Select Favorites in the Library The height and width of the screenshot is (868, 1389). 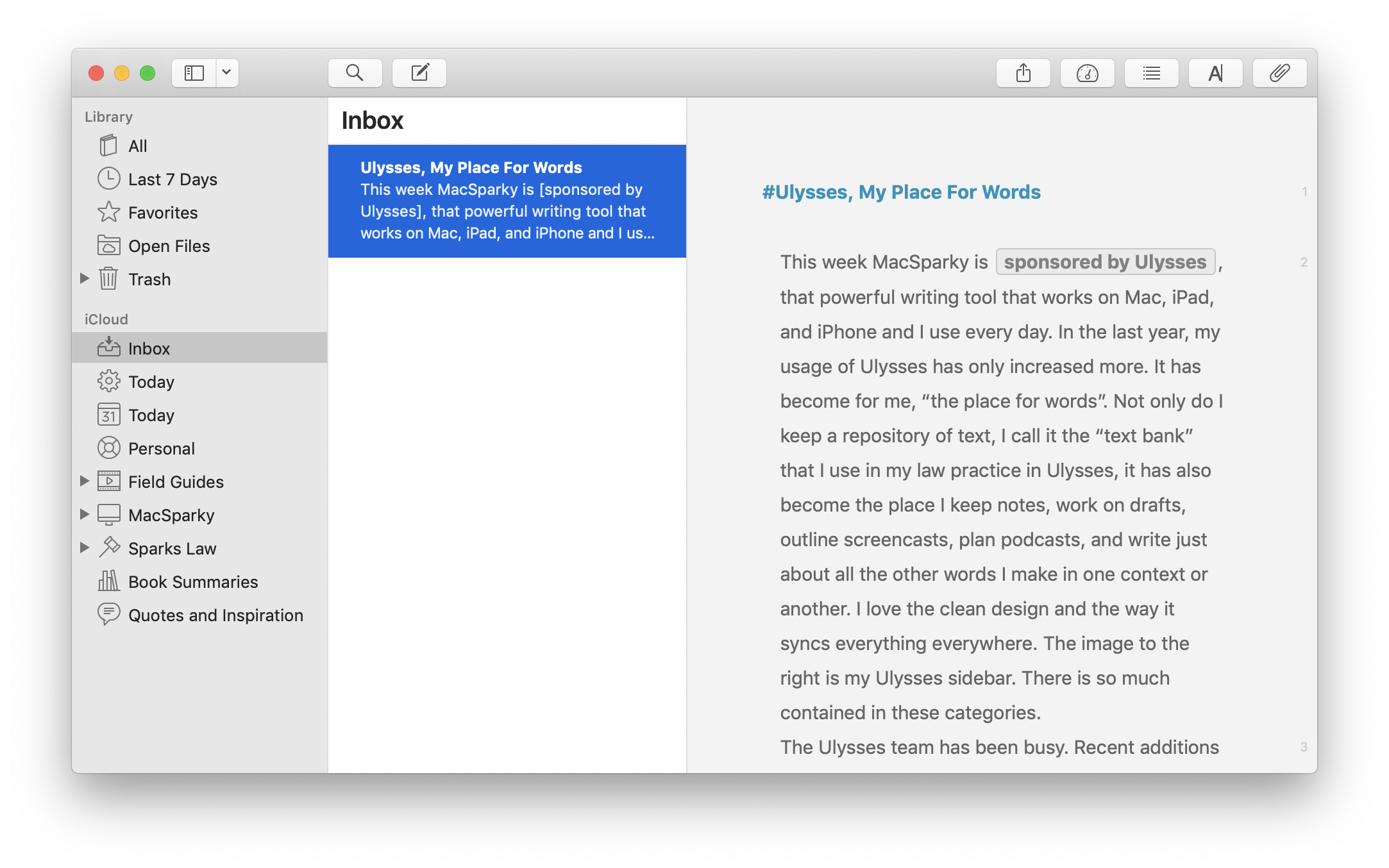point(162,213)
